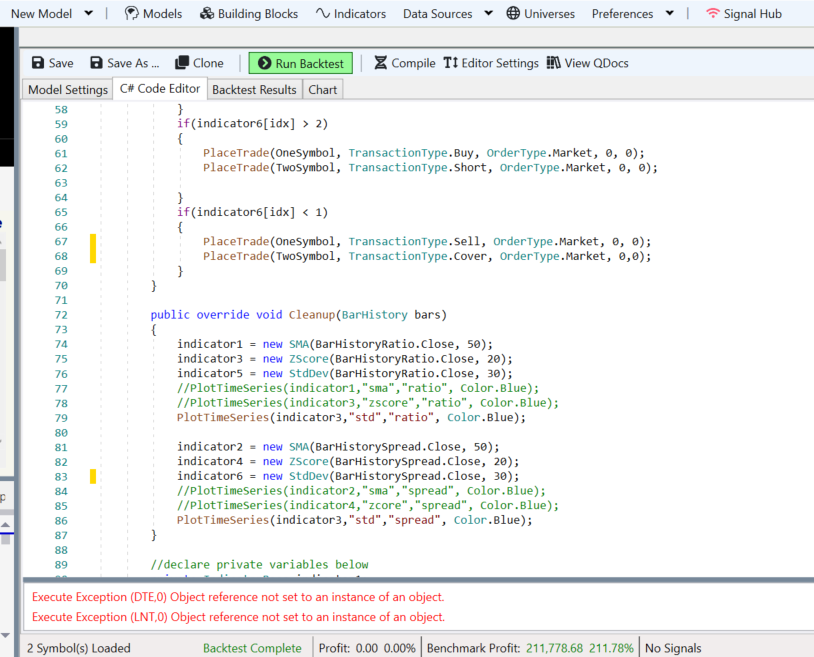Click the Run Backtest button

299,63
